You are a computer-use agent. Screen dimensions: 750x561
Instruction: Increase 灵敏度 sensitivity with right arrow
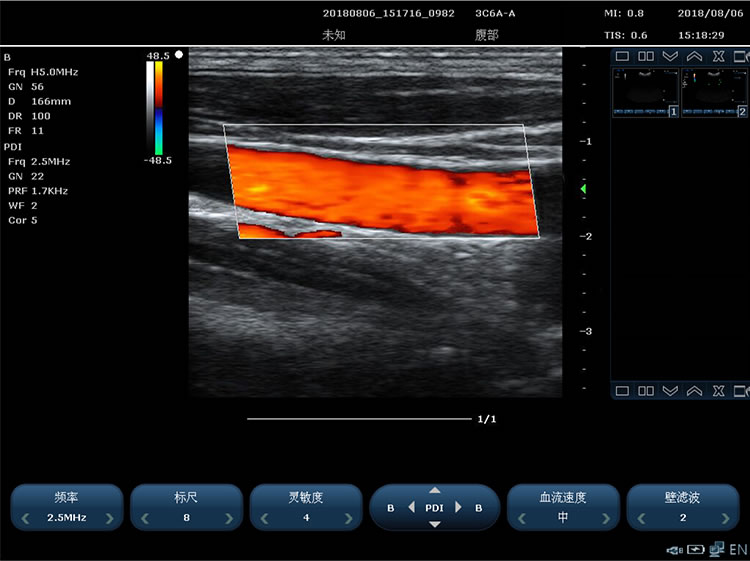coord(347,518)
